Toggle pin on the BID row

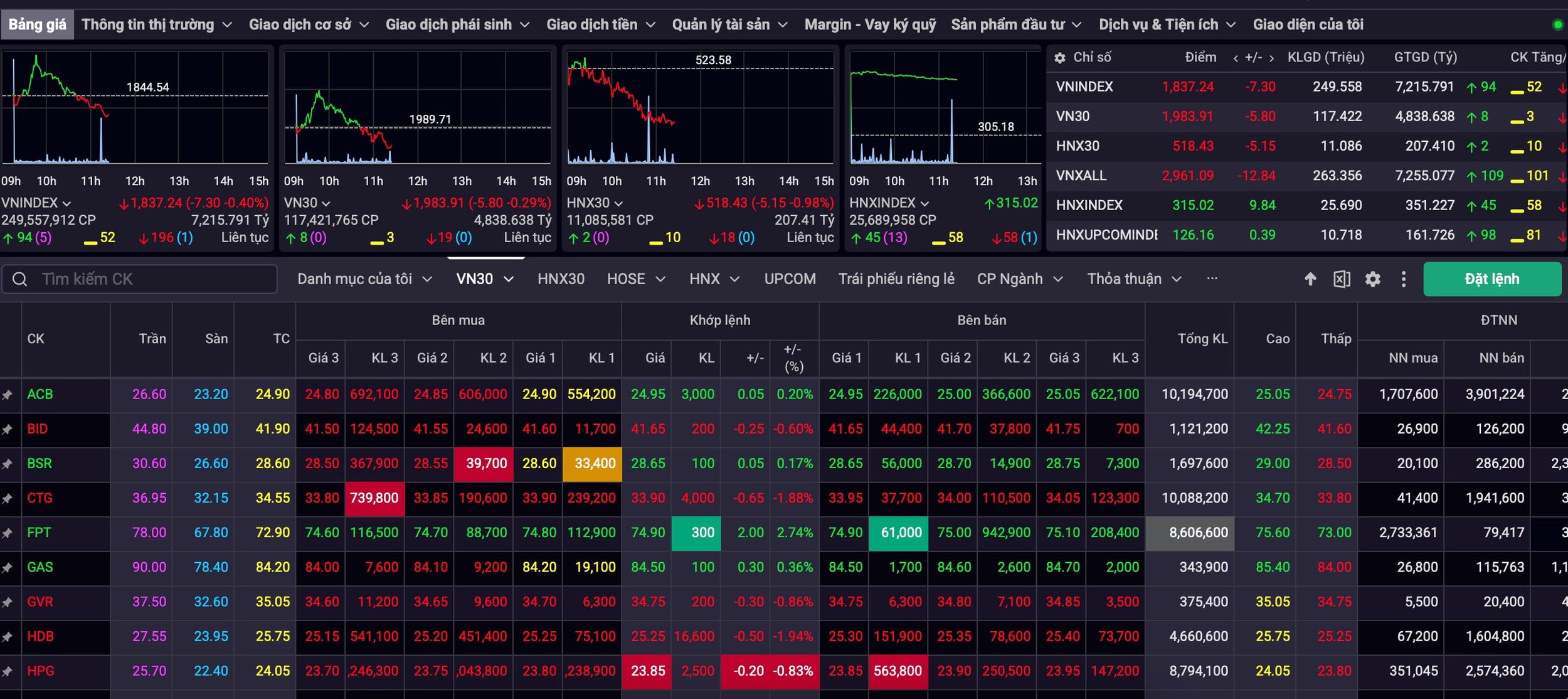pos(7,429)
